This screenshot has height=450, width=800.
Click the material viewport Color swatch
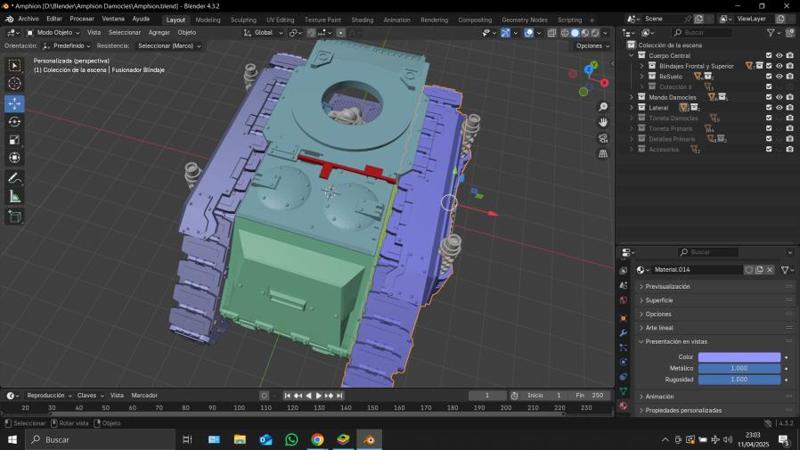(x=739, y=356)
